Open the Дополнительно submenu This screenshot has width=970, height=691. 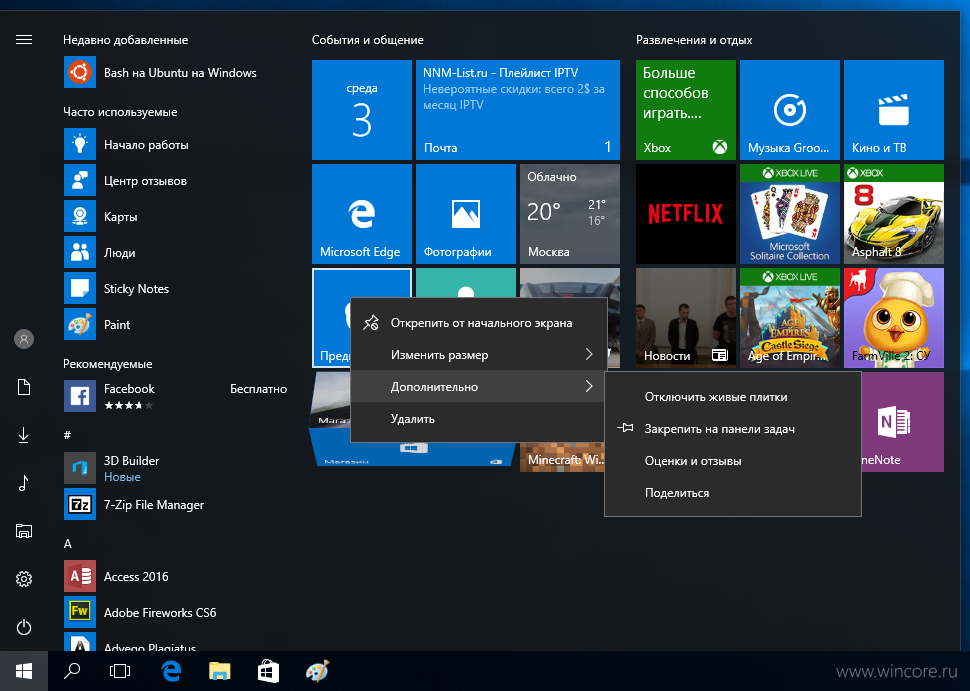479,387
